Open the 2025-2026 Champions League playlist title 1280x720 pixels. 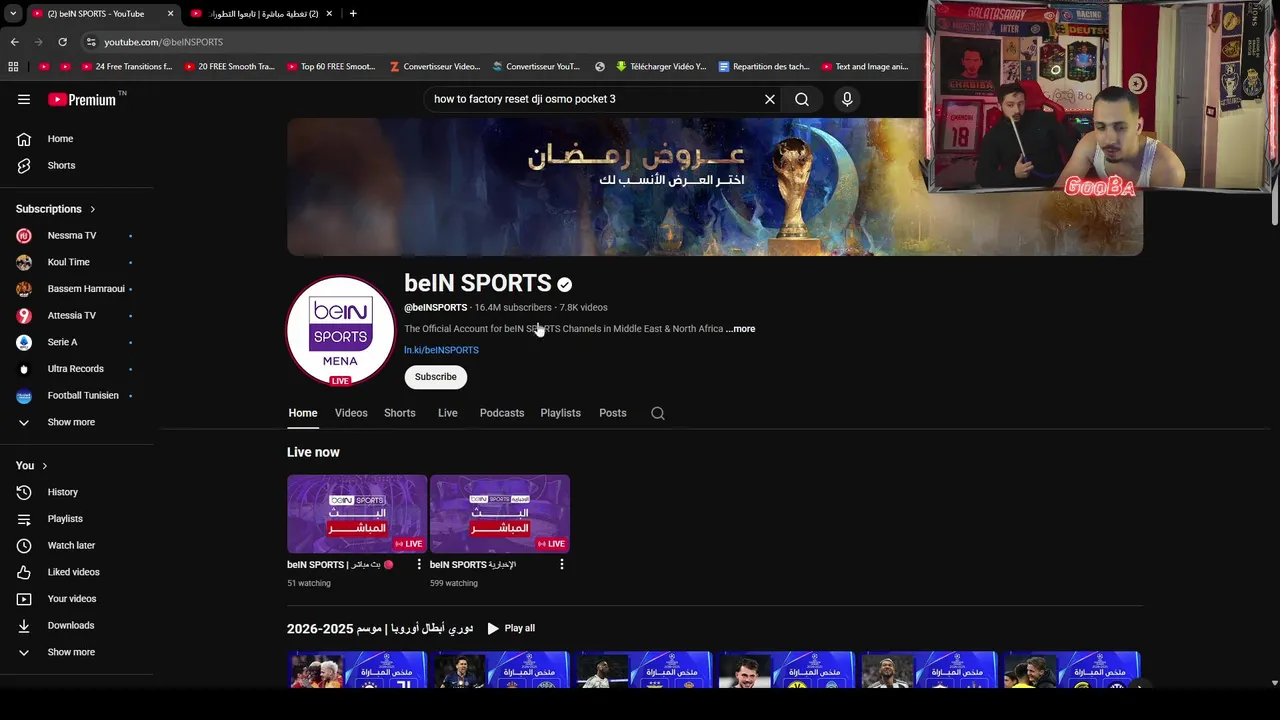(x=380, y=629)
